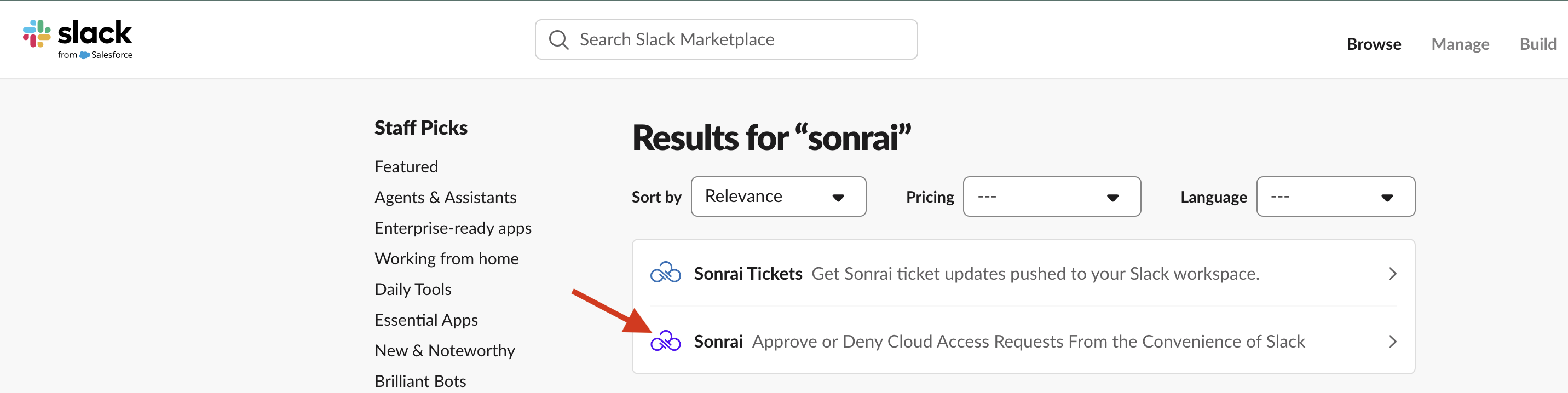Click the chevron arrow on Sonrai row
This screenshot has width=1568, height=393.
click(x=1392, y=342)
